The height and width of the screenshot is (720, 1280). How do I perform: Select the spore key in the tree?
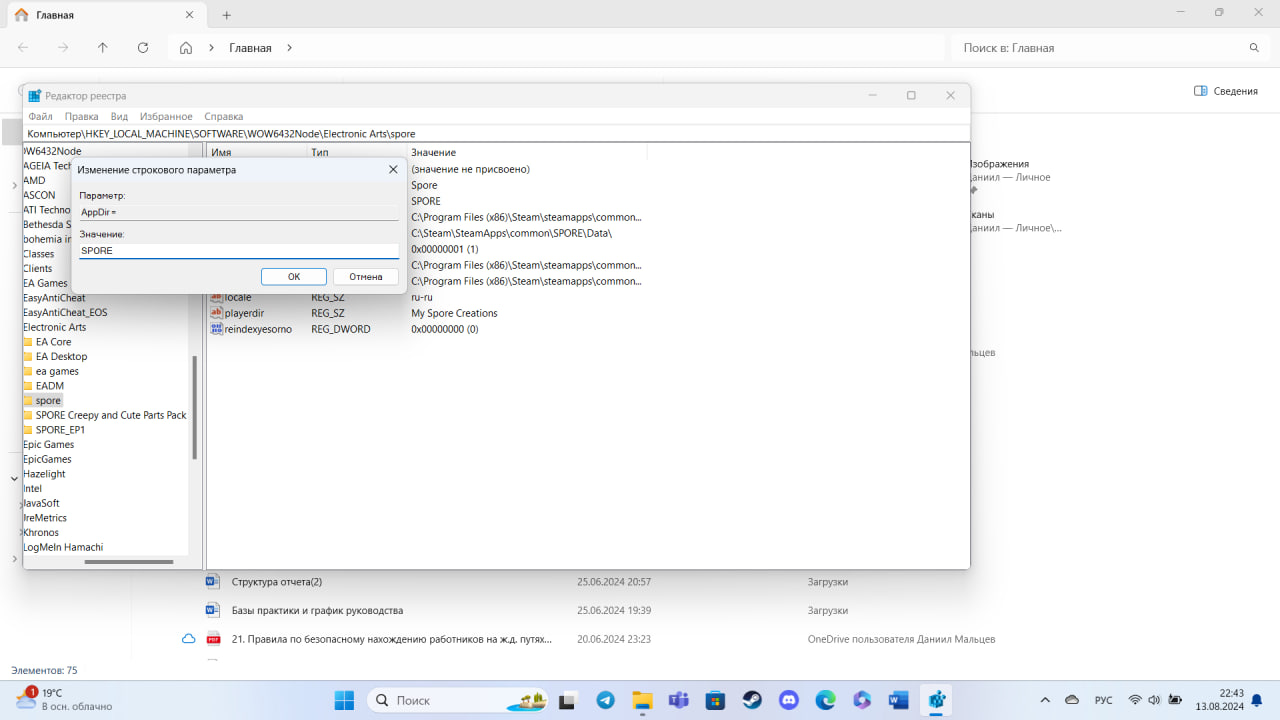[x=48, y=401]
